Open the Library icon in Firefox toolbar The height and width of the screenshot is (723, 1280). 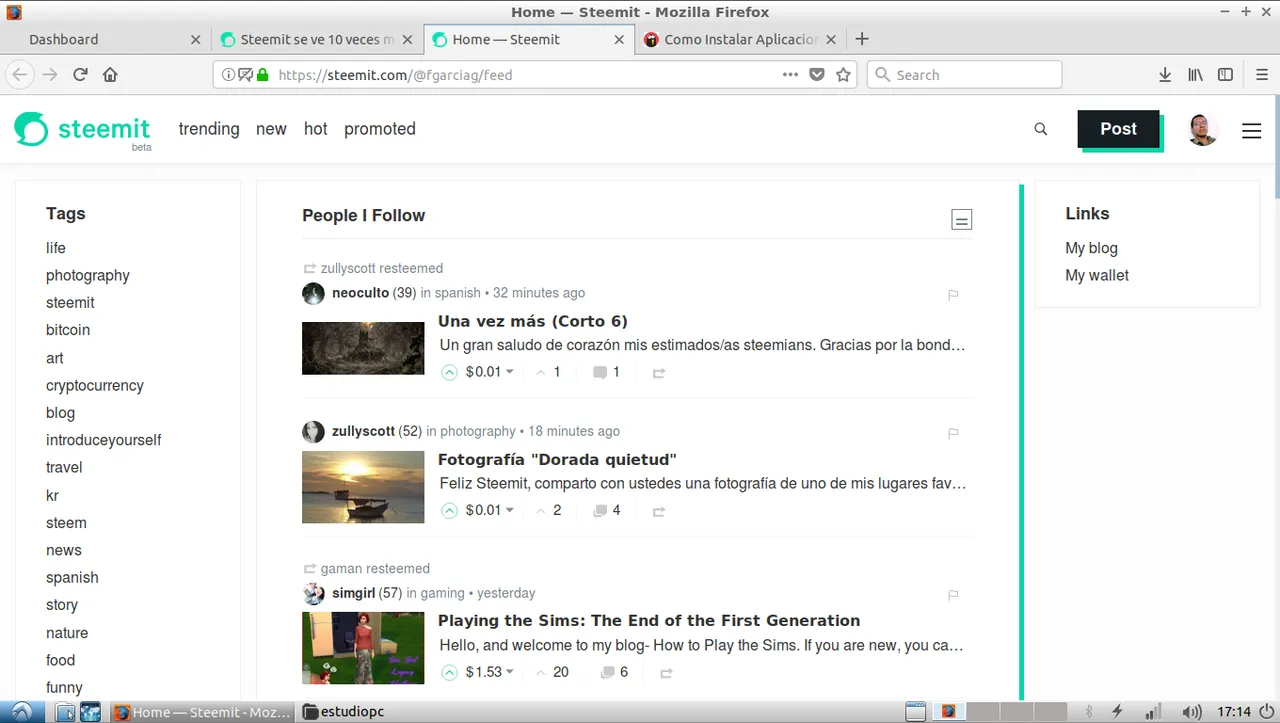coord(1195,75)
